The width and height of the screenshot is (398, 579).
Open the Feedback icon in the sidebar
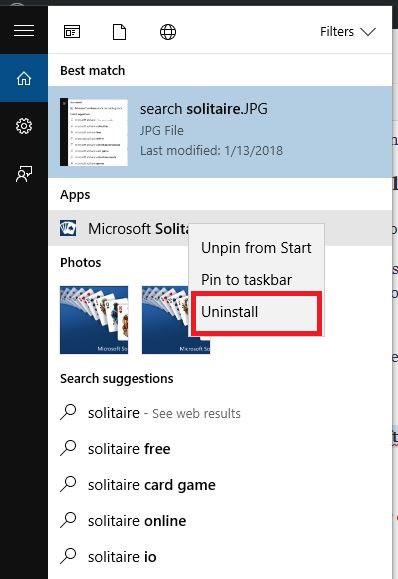click(x=24, y=174)
